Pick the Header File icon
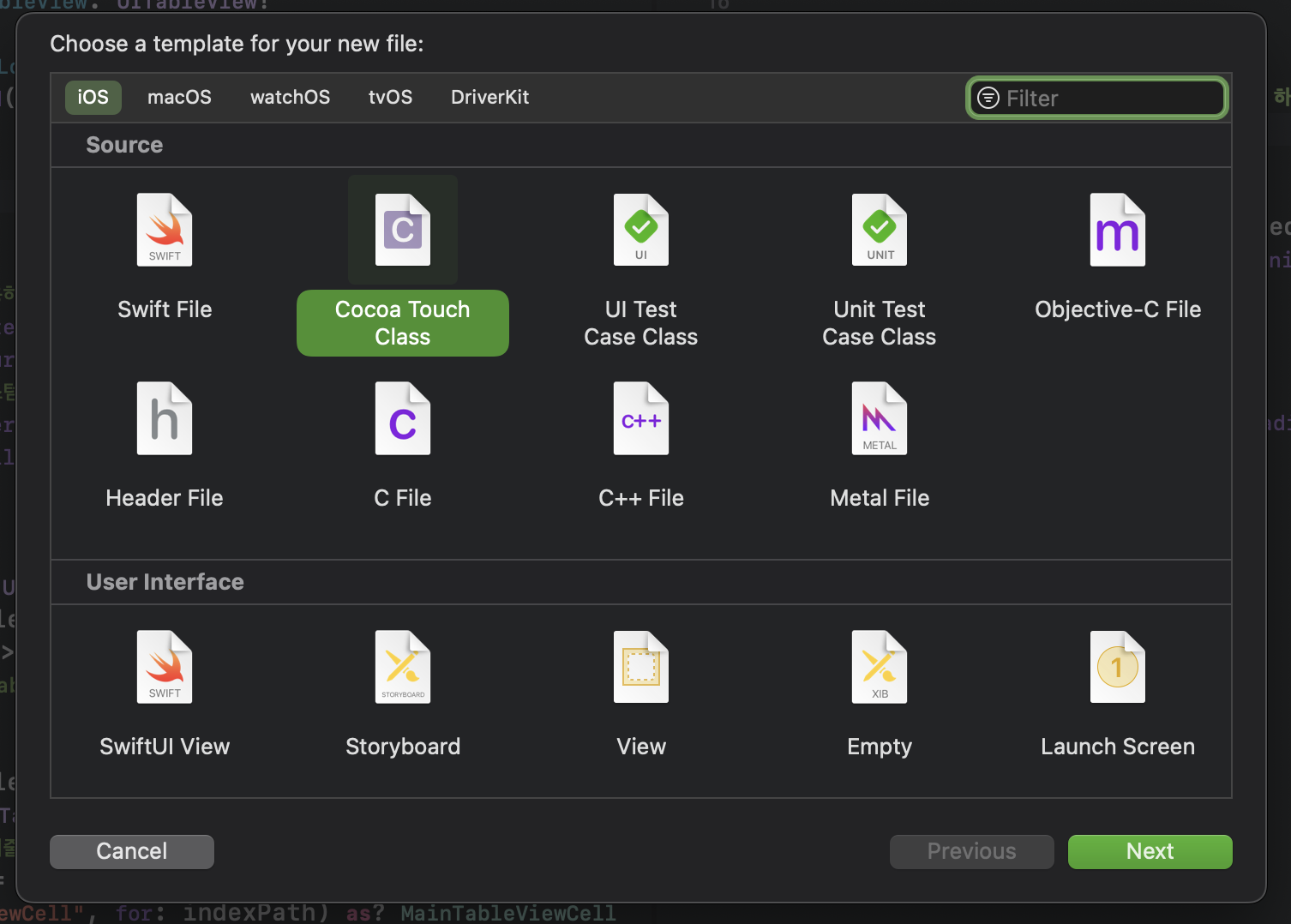Image resolution: width=1291 pixels, height=924 pixels. tap(165, 418)
